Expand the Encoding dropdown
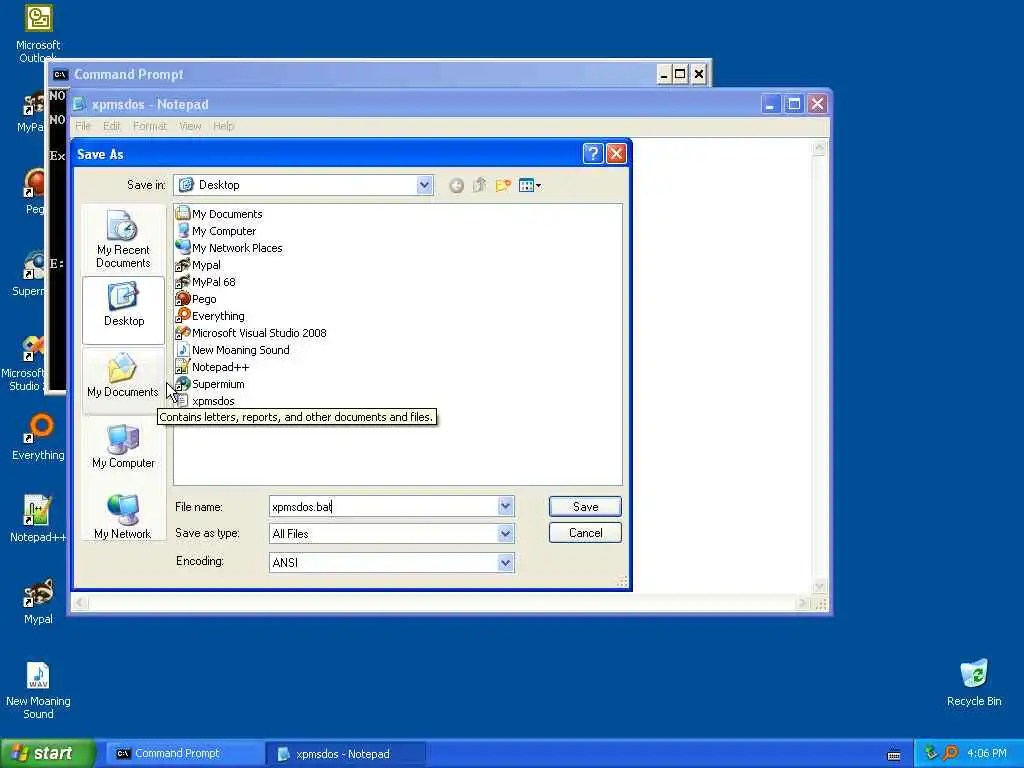 click(x=505, y=562)
